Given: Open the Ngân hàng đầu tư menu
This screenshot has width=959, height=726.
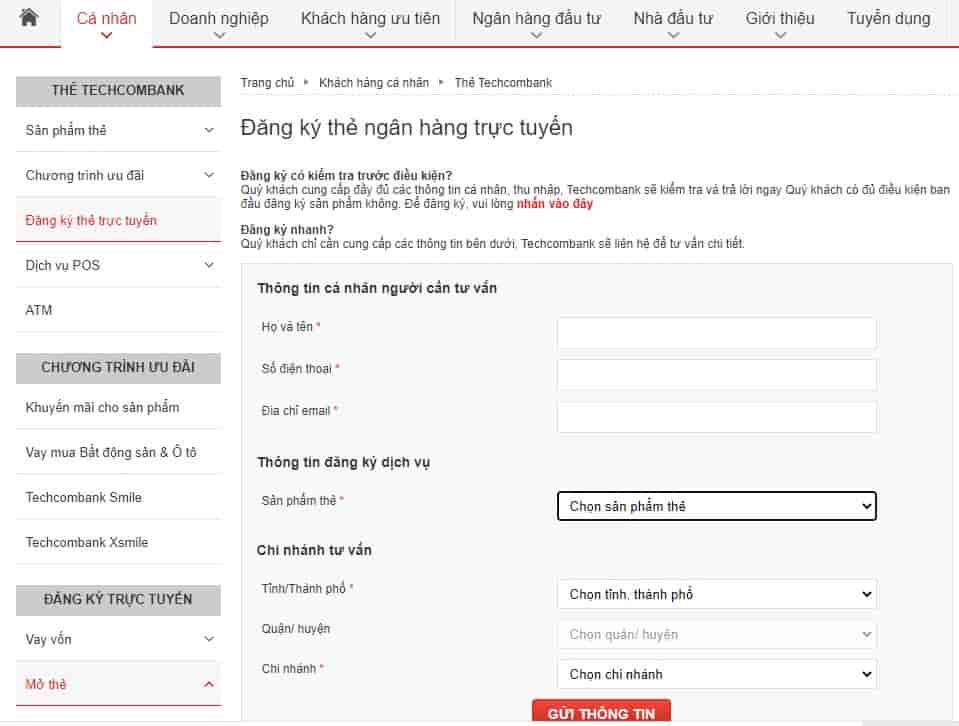Looking at the screenshot, I should pyautogui.click(x=536, y=19).
